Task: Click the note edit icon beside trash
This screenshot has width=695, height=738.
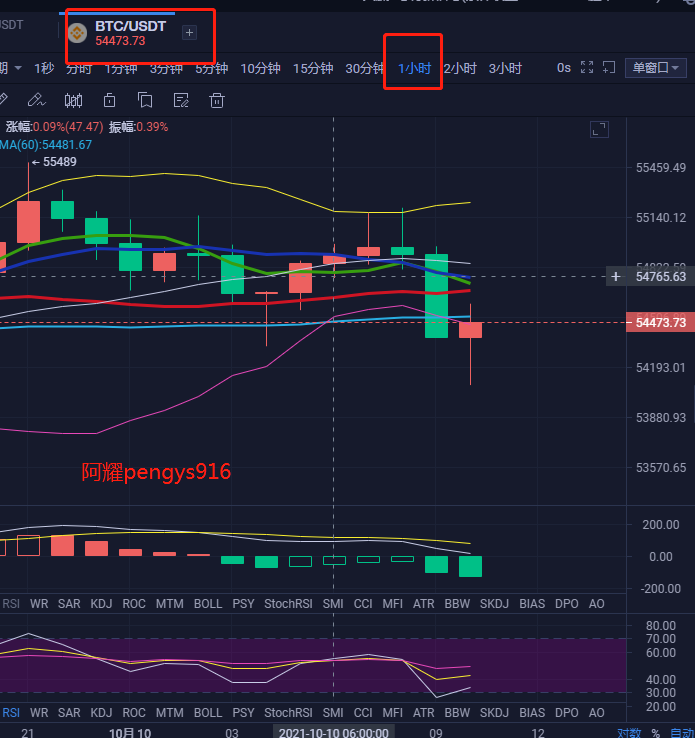Action: tap(181, 100)
